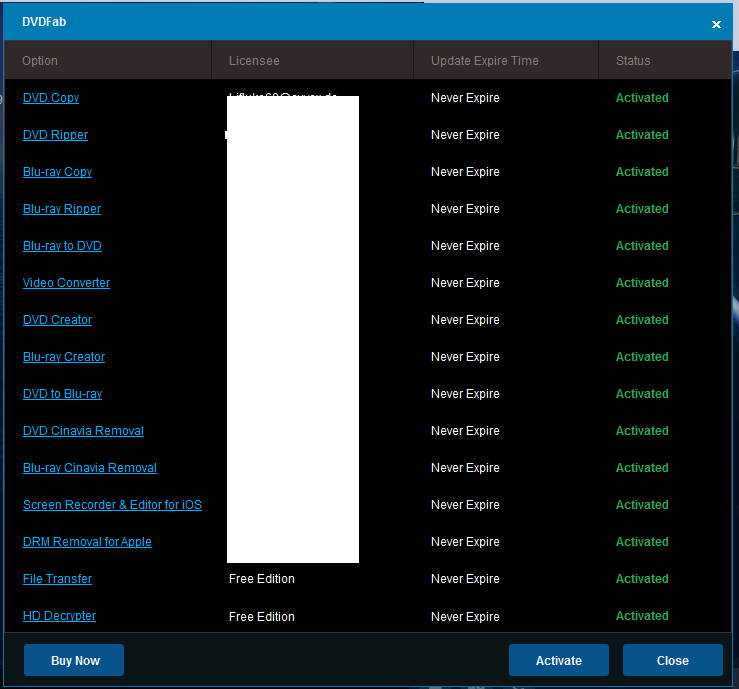Open the Blu-ray Copy link

coord(57,172)
